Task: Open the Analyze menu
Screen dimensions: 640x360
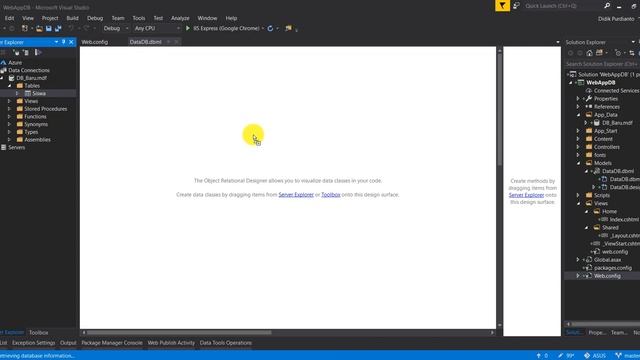Action: tap(180, 18)
